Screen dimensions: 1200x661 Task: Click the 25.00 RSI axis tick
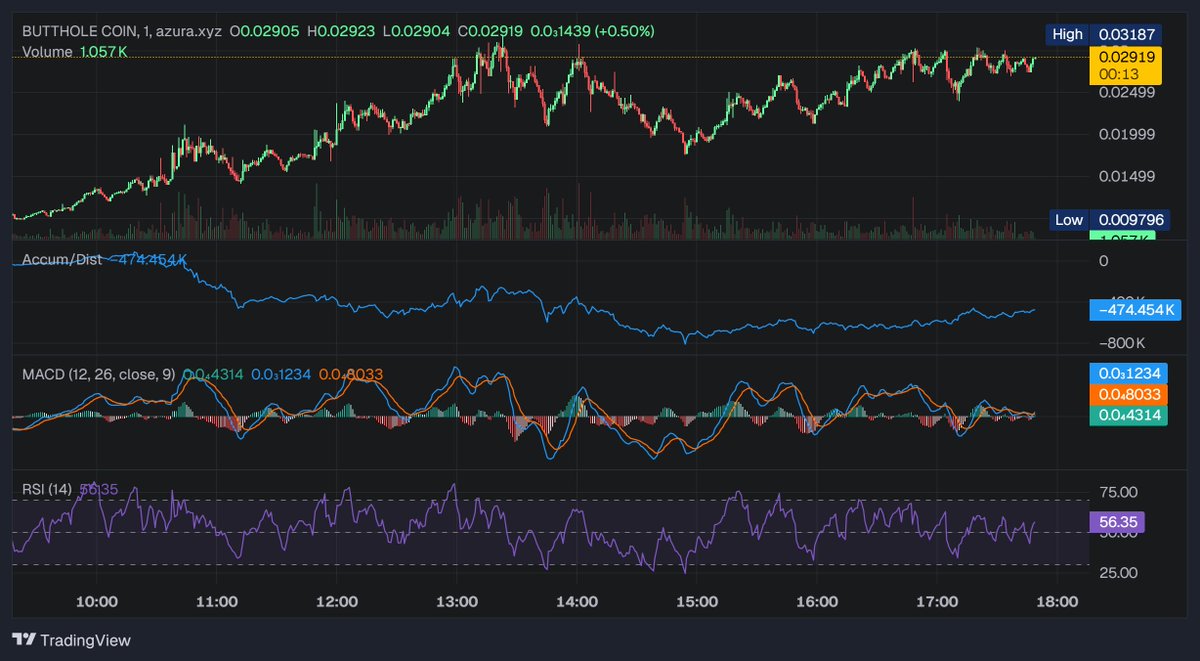[x=1118, y=573]
